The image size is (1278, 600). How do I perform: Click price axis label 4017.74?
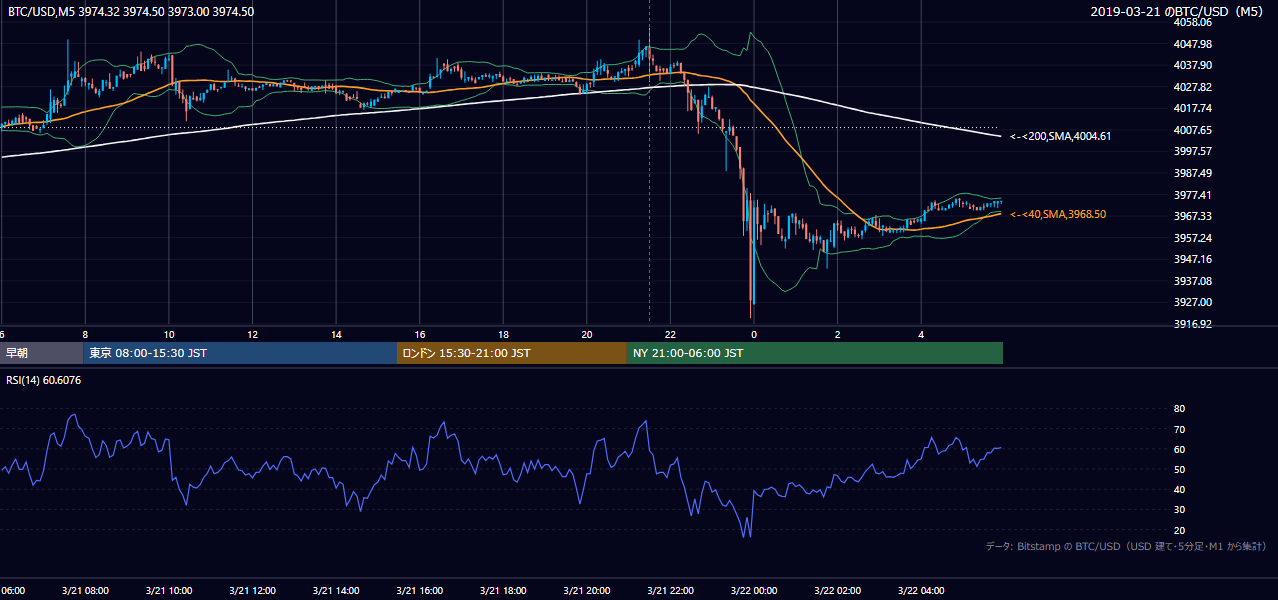coord(1193,108)
